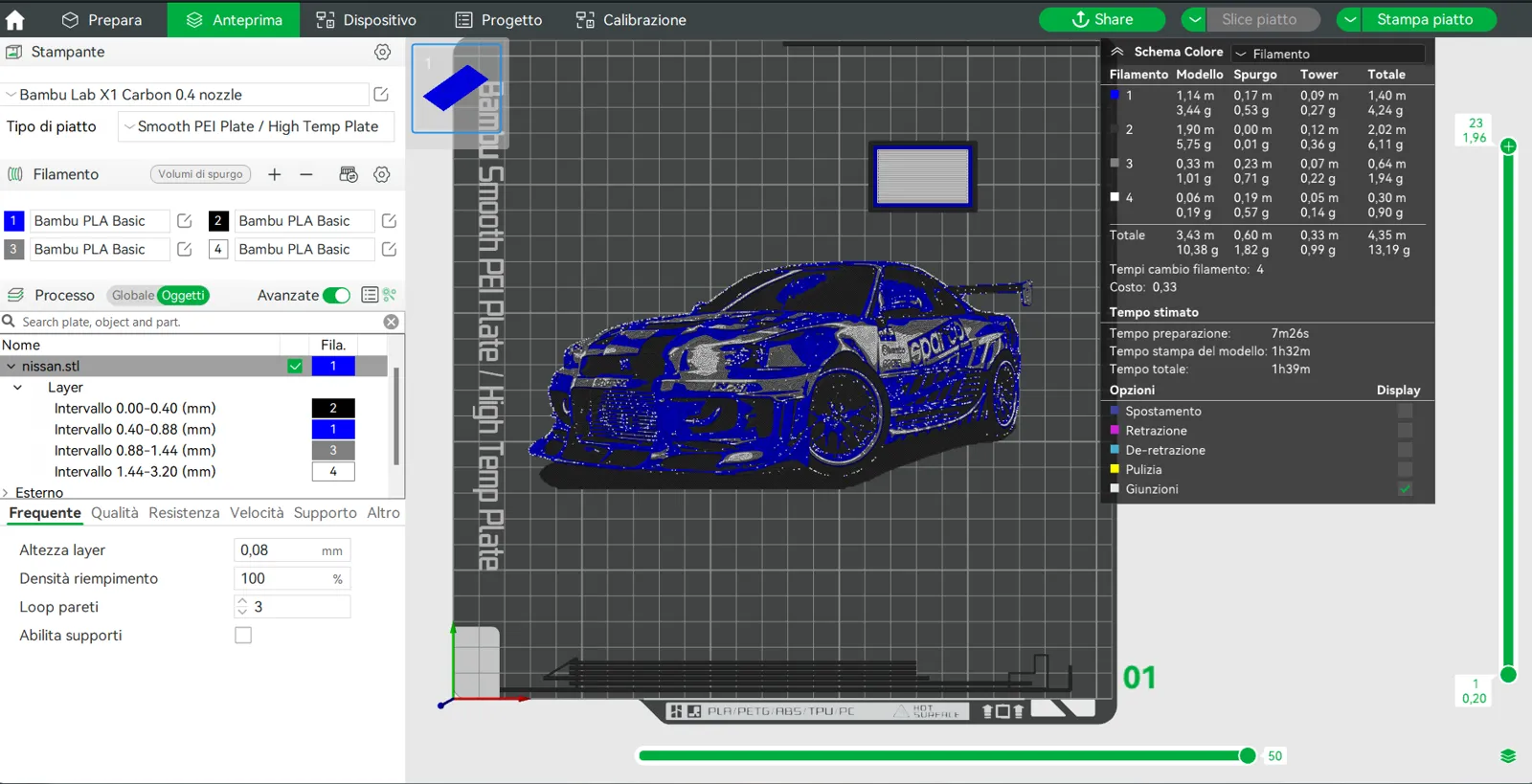Screen dimensions: 1532x784
Task: Enable Retrazione display checkbox
Action: (x=1405, y=431)
